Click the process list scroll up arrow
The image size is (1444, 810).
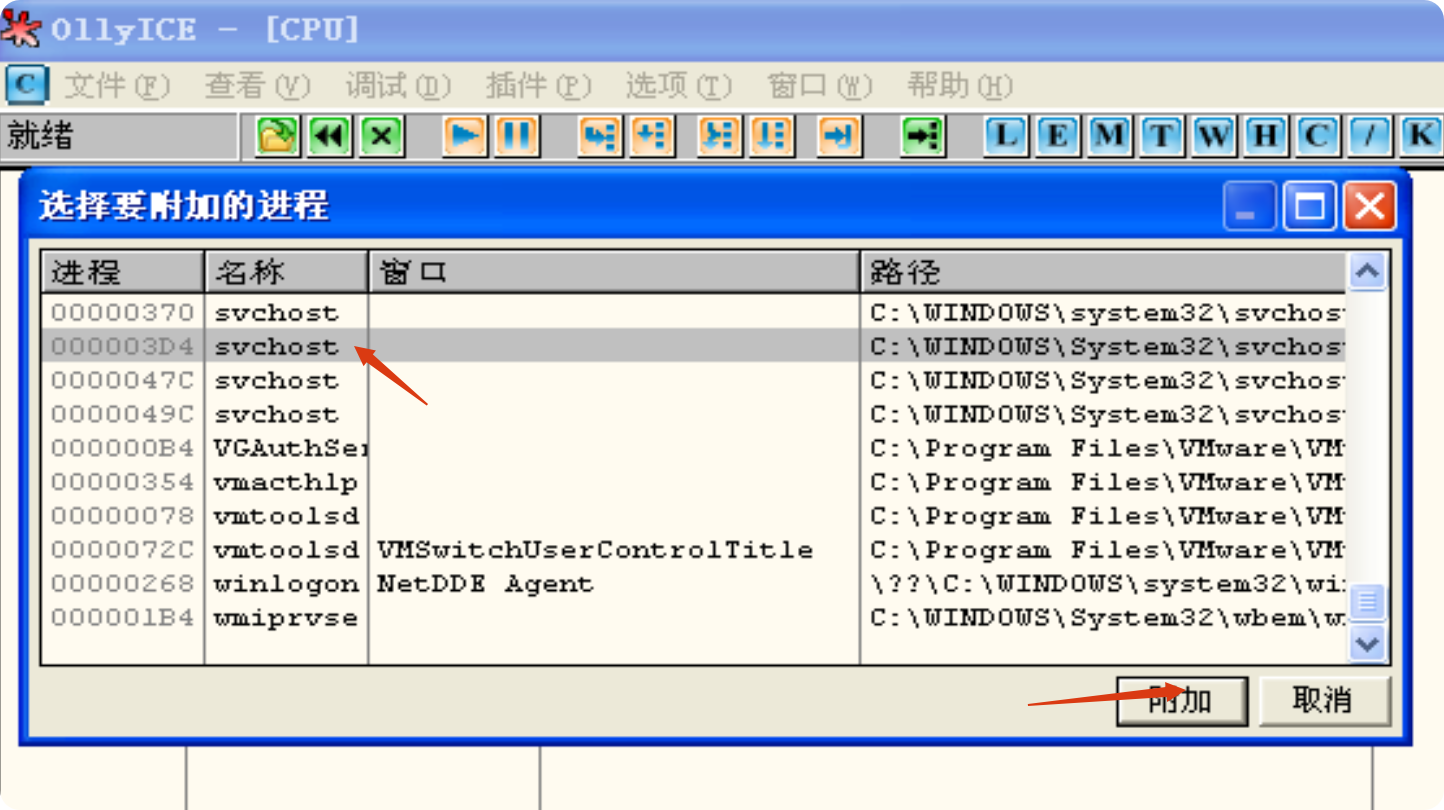click(x=1366, y=271)
